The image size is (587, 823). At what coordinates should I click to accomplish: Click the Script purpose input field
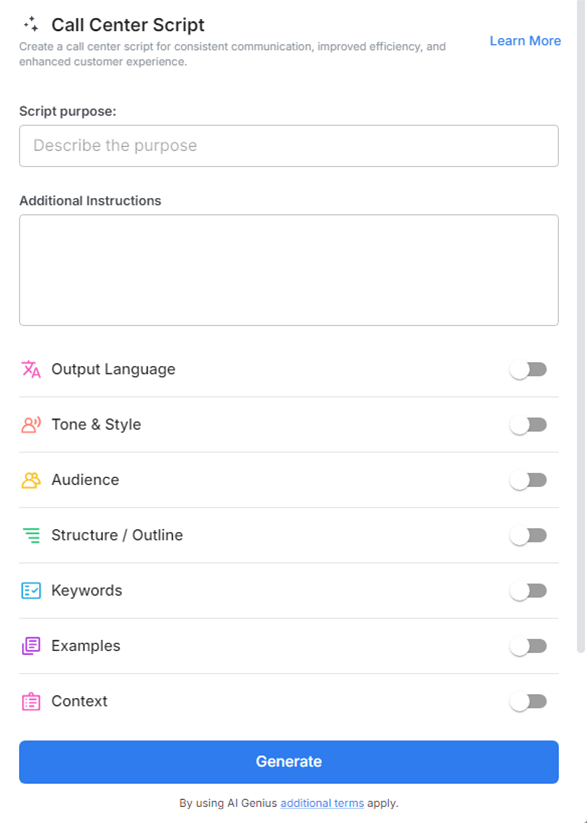click(x=288, y=145)
